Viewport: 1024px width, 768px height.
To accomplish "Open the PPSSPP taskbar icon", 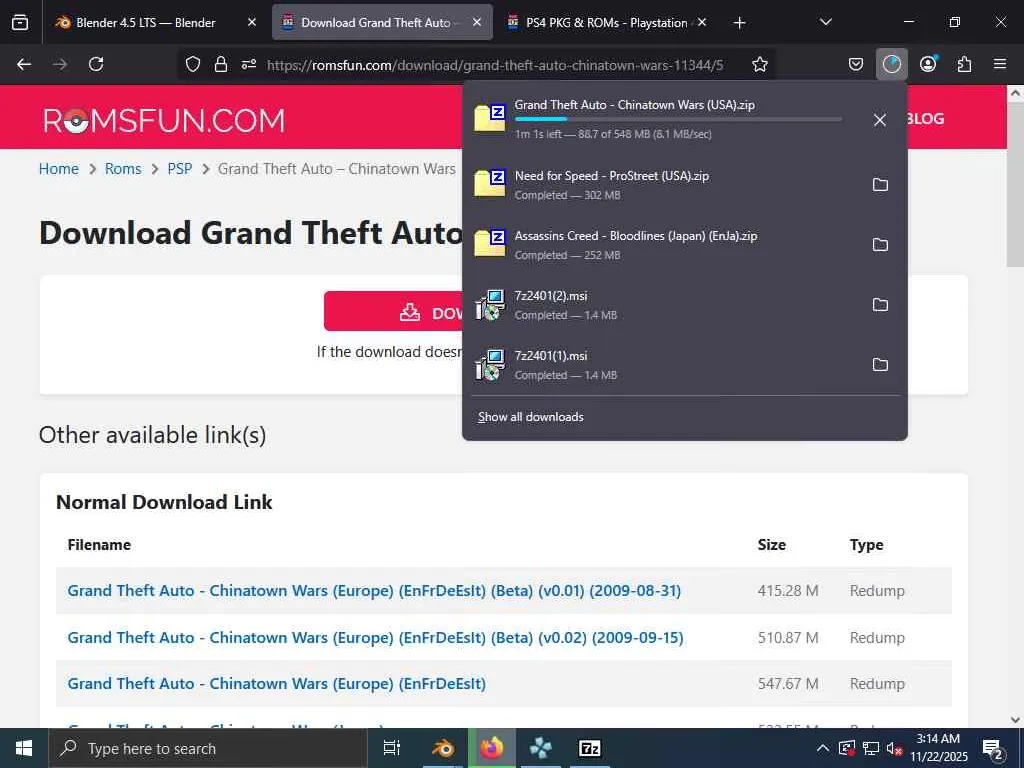I will [x=541, y=748].
